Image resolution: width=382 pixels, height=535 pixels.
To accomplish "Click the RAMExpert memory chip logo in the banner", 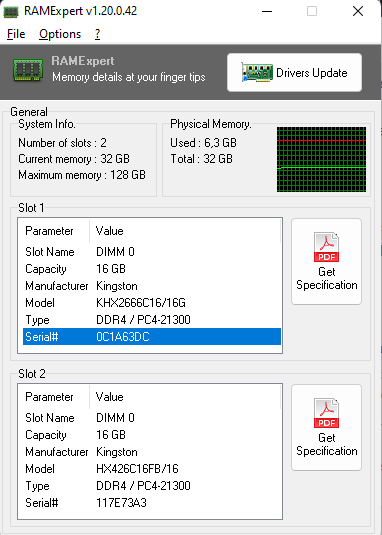I will pos(28,70).
